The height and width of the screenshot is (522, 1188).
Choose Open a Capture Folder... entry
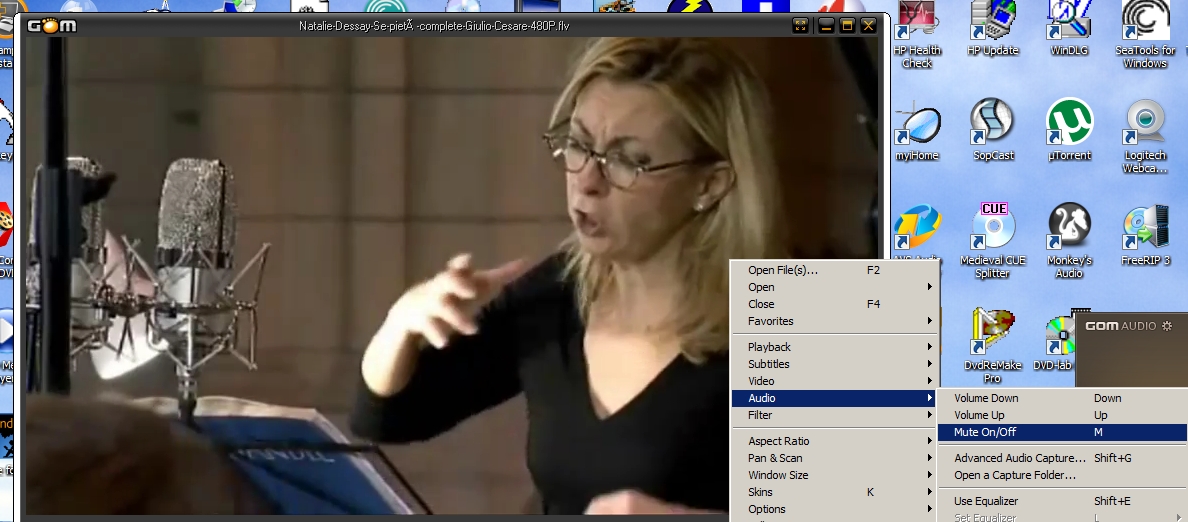tap(1061, 475)
